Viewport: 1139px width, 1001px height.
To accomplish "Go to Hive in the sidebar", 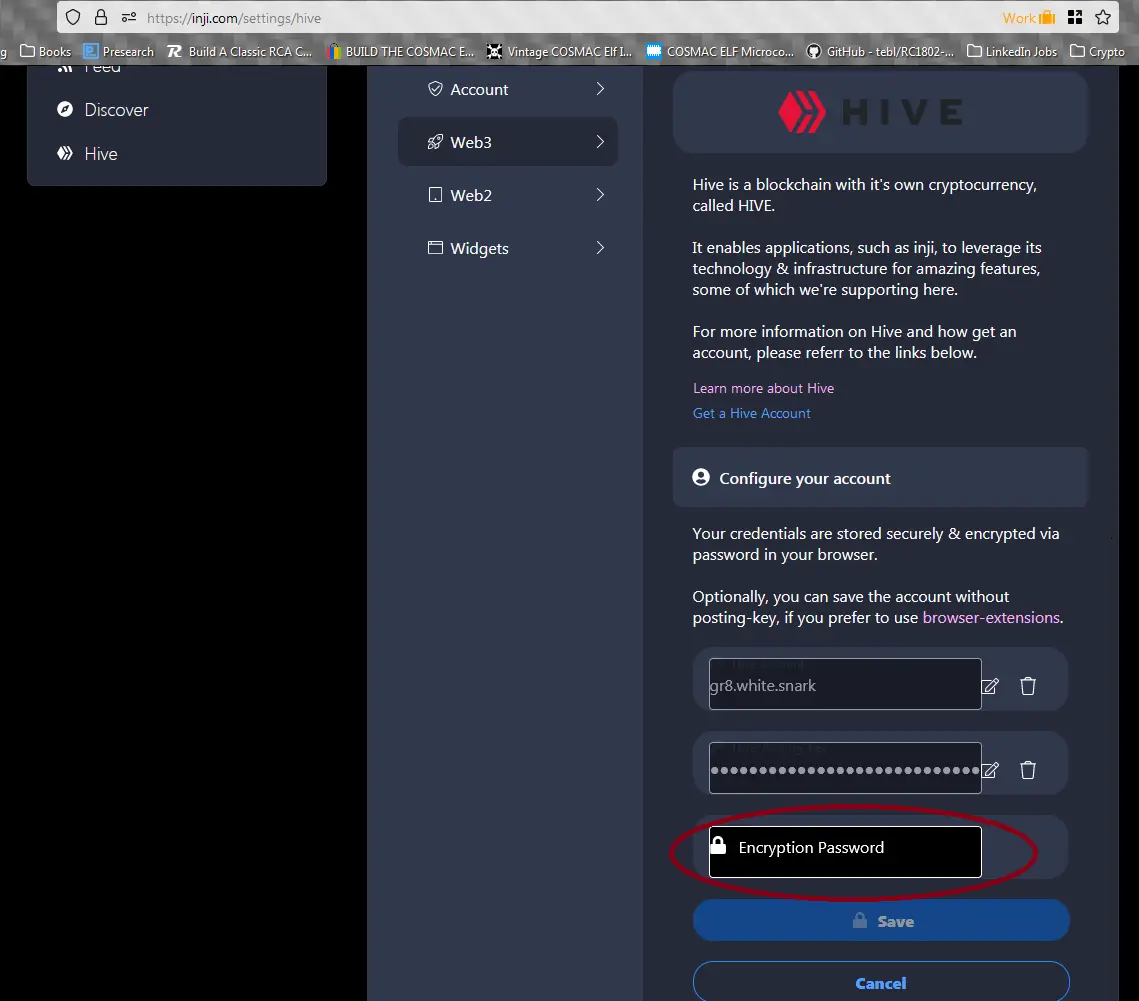I will click(x=101, y=154).
